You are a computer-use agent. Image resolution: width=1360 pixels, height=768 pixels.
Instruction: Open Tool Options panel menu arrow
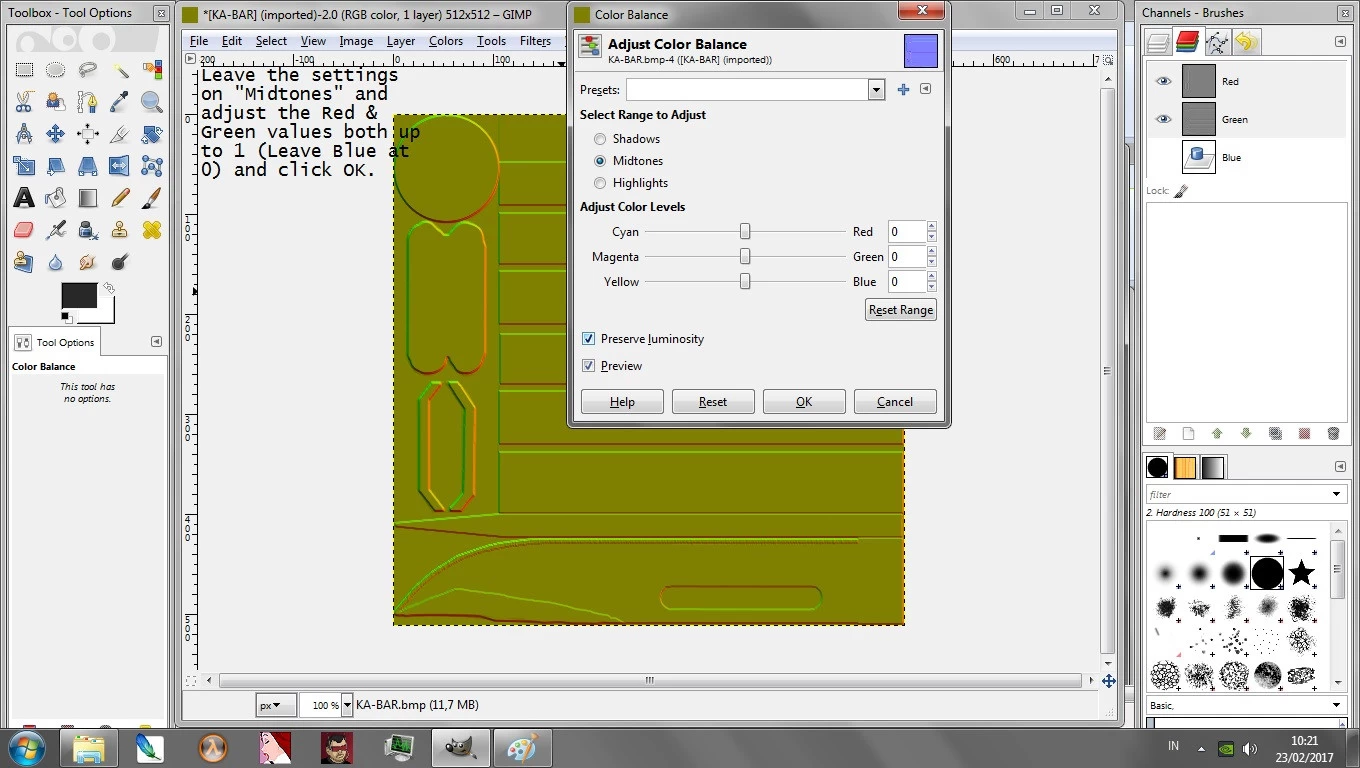[x=156, y=342]
